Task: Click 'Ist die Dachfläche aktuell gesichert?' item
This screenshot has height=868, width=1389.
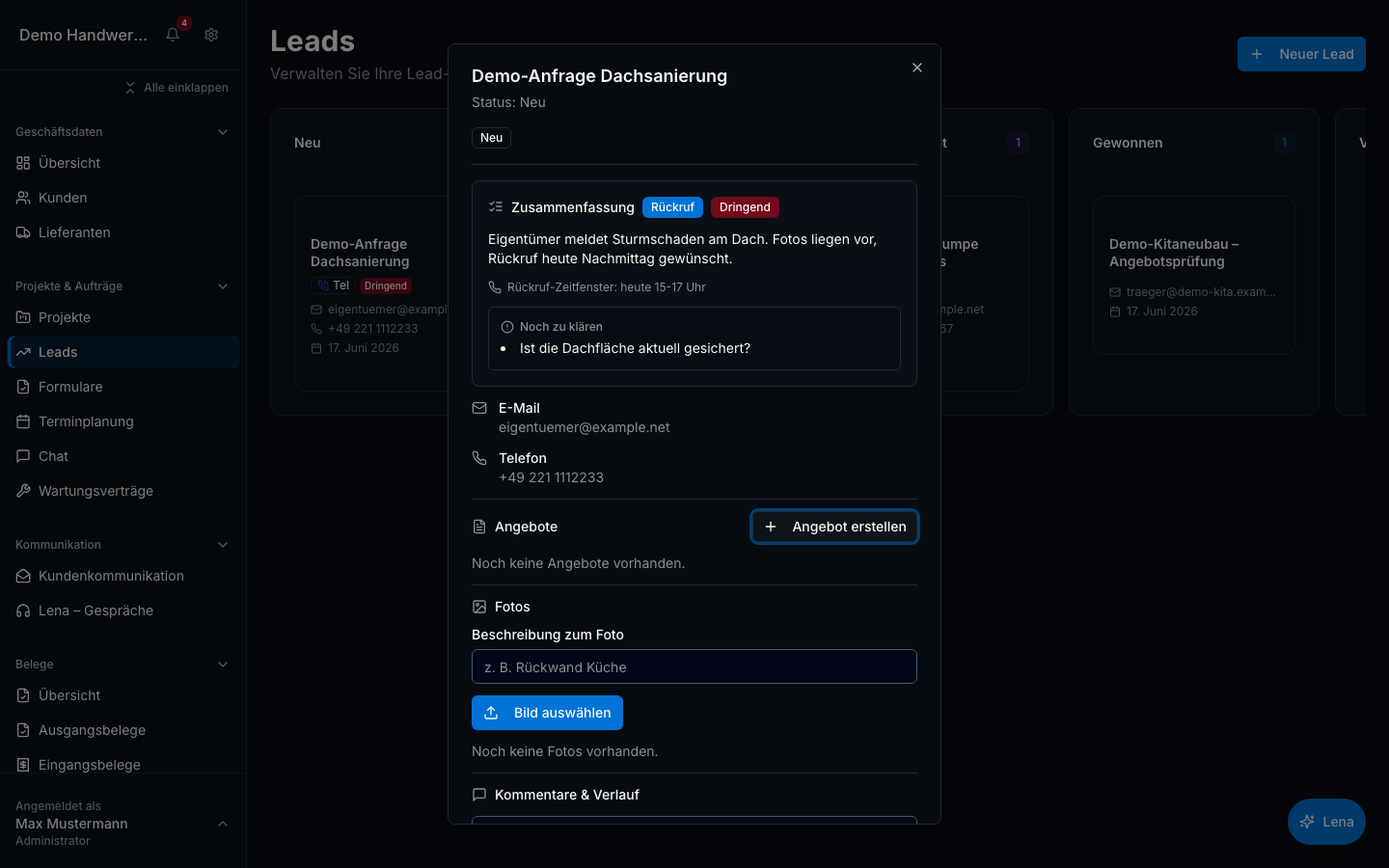Action: tap(635, 348)
